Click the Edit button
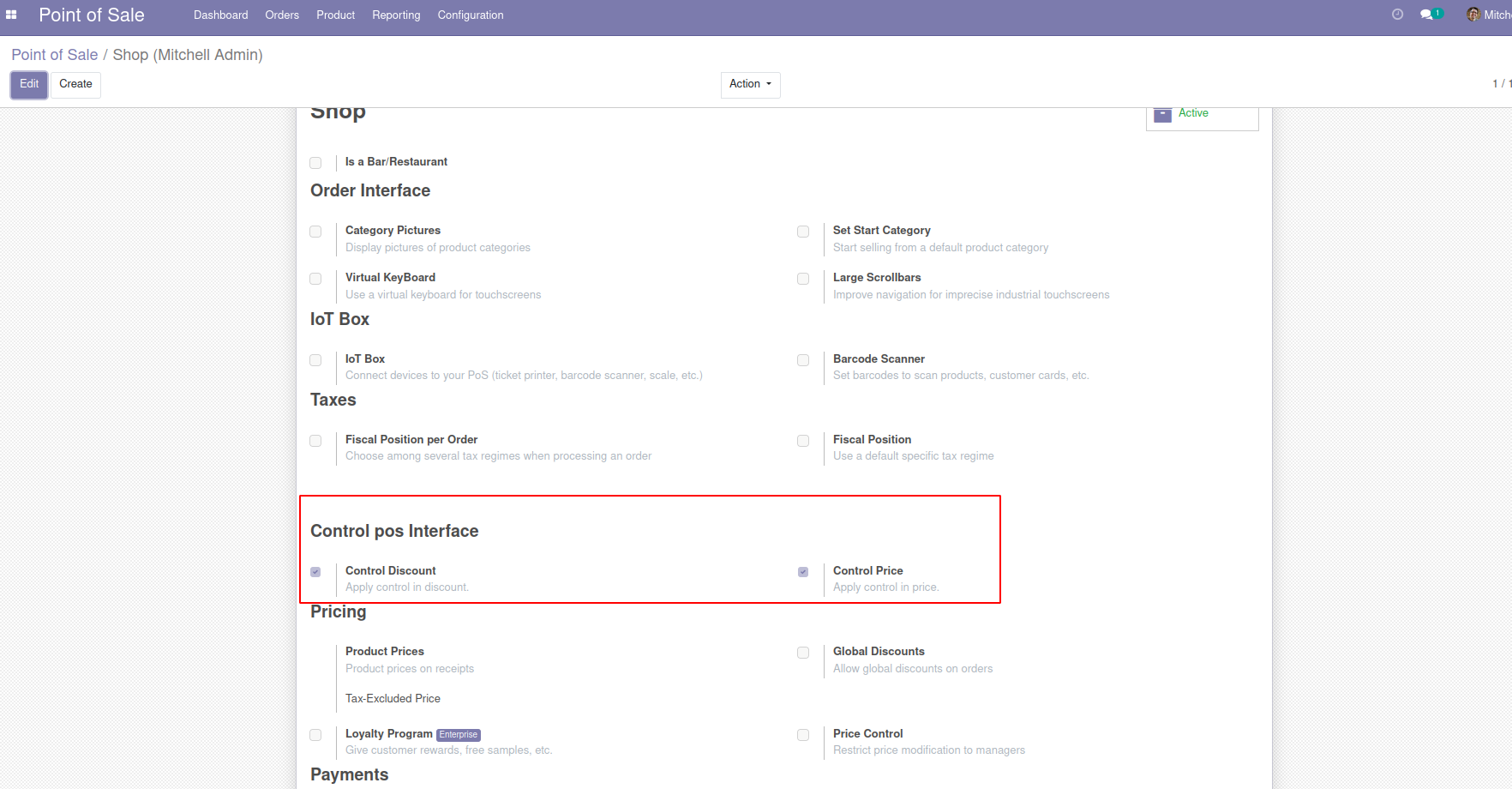1512x789 pixels. point(29,84)
